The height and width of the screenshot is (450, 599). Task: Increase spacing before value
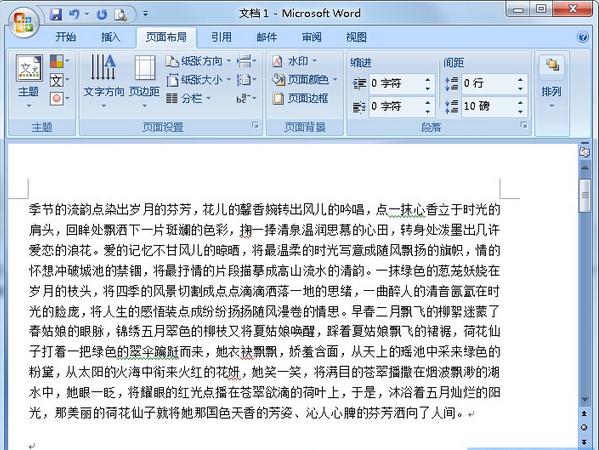click(x=520, y=79)
